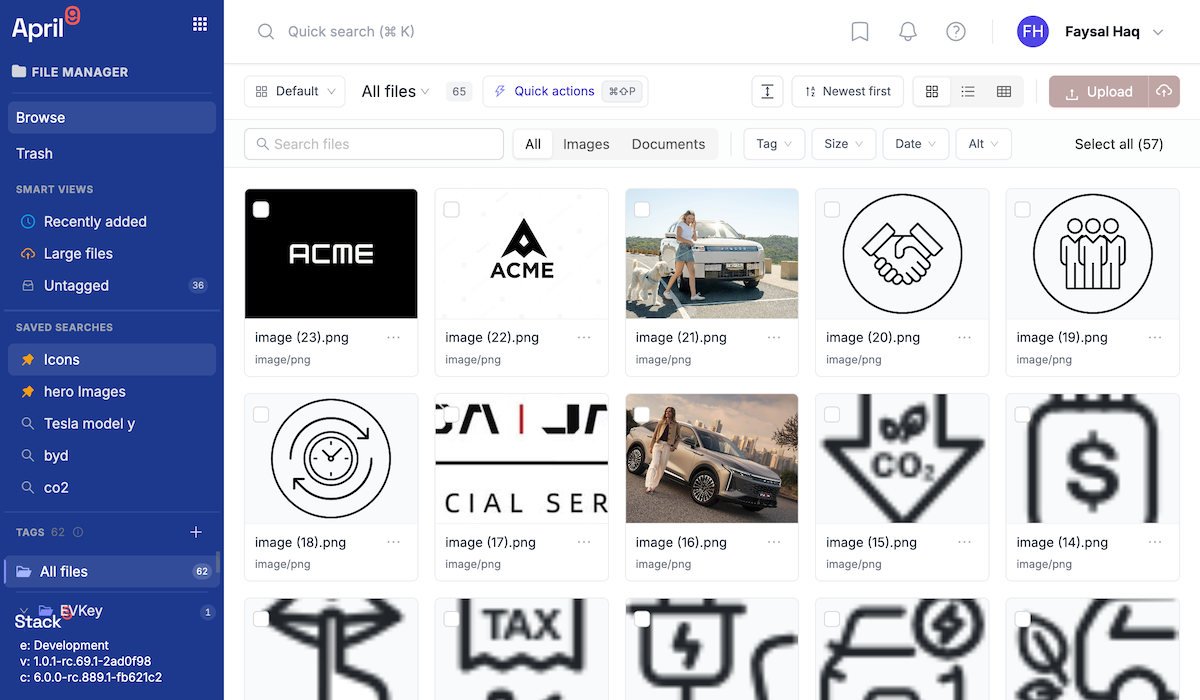Open Untagged smart view
This screenshot has height=700, width=1200.
click(x=112, y=285)
